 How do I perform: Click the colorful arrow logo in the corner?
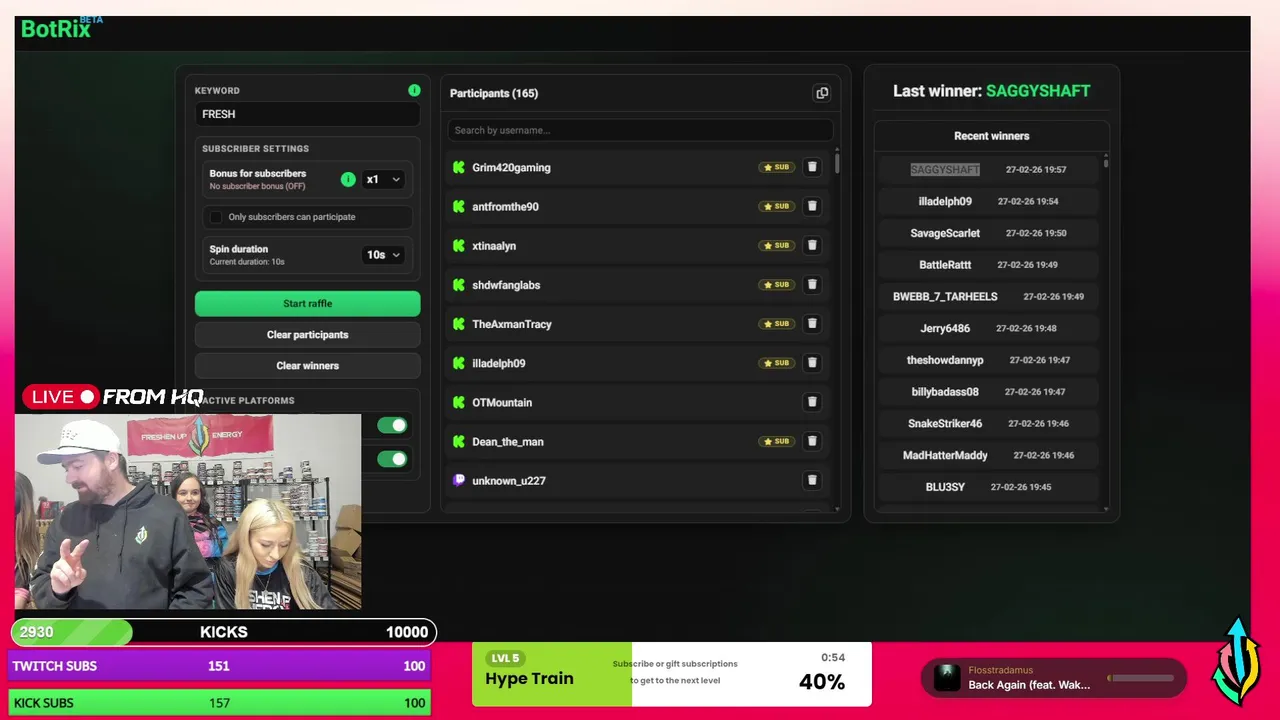click(1237, 662)
